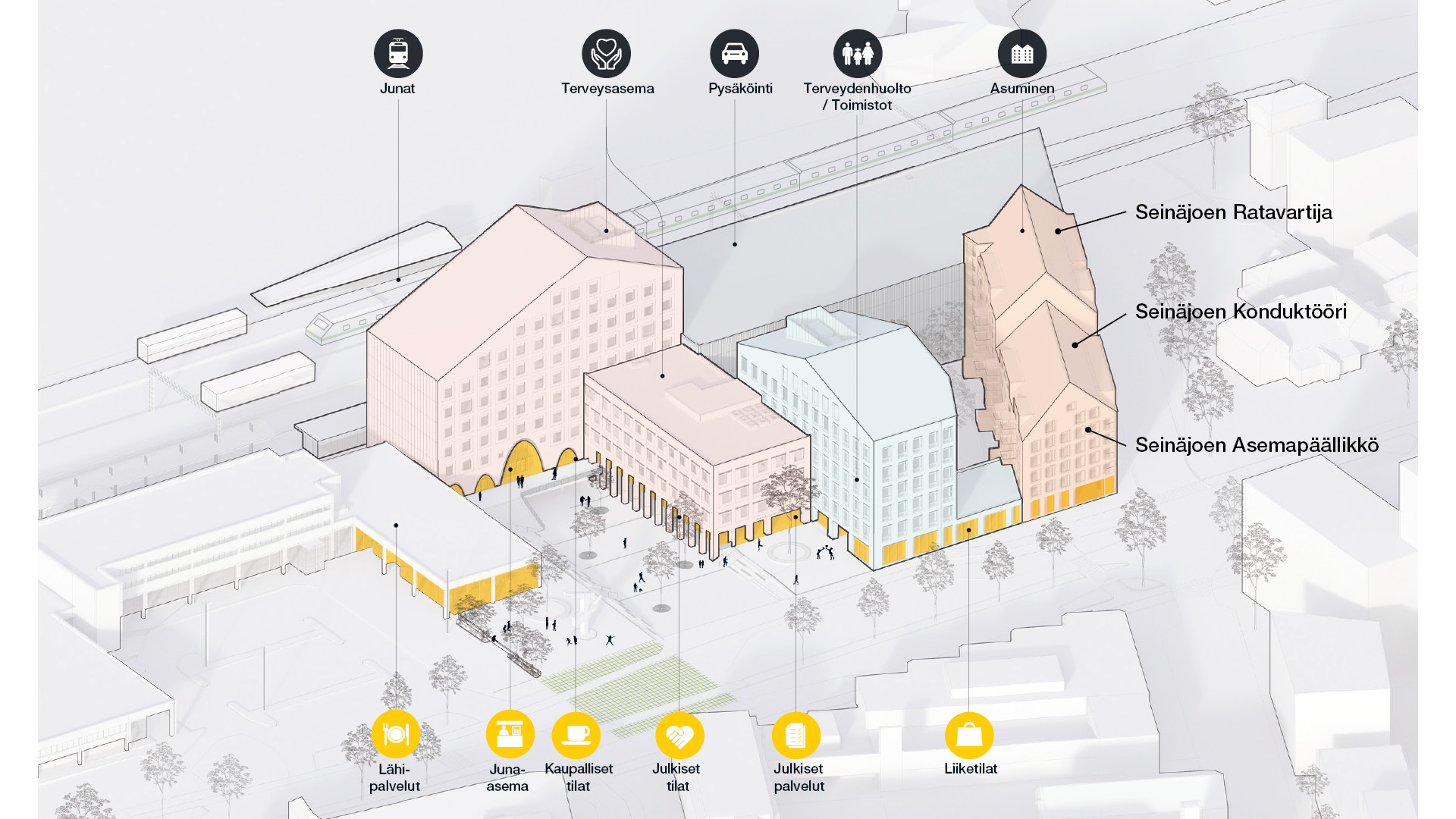Click the Terveydenhuolto / Toimistot family icon

coord(858,53)
